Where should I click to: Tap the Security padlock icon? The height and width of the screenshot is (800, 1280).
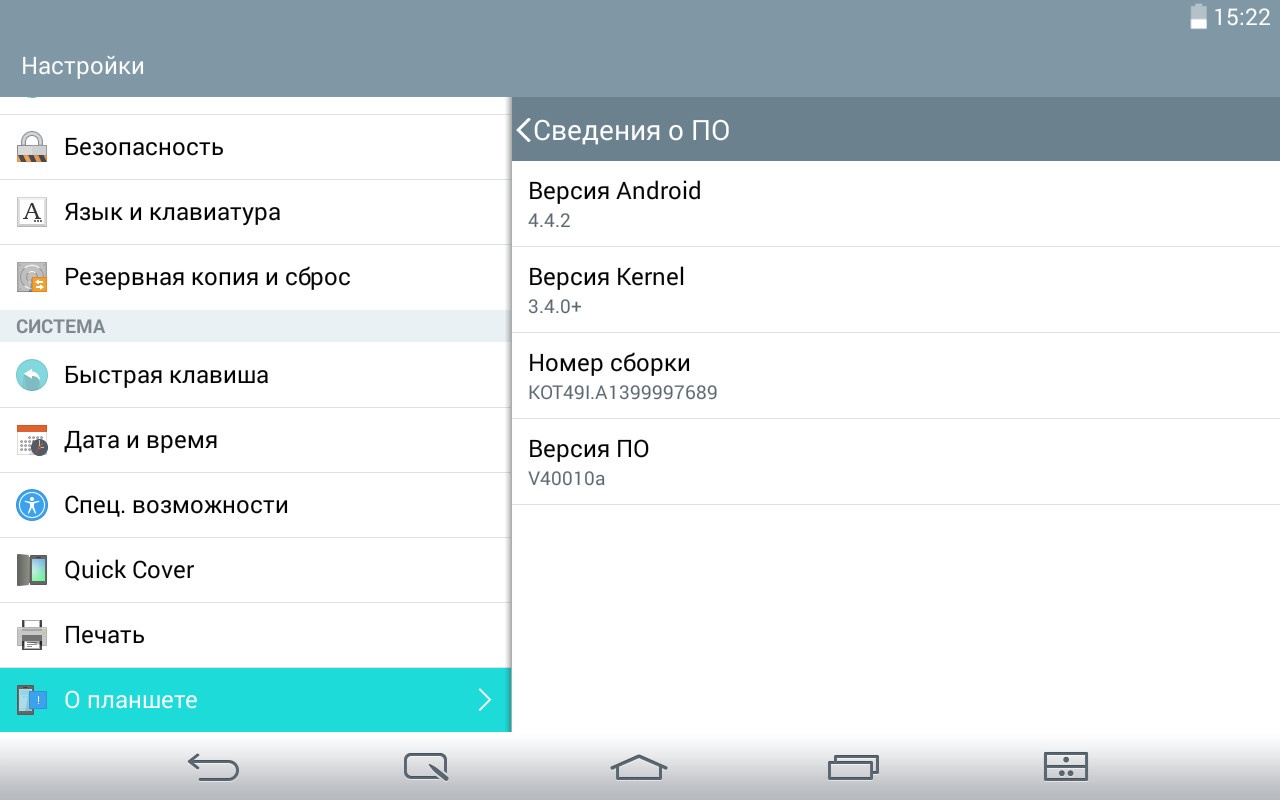(x=32, y=147)
